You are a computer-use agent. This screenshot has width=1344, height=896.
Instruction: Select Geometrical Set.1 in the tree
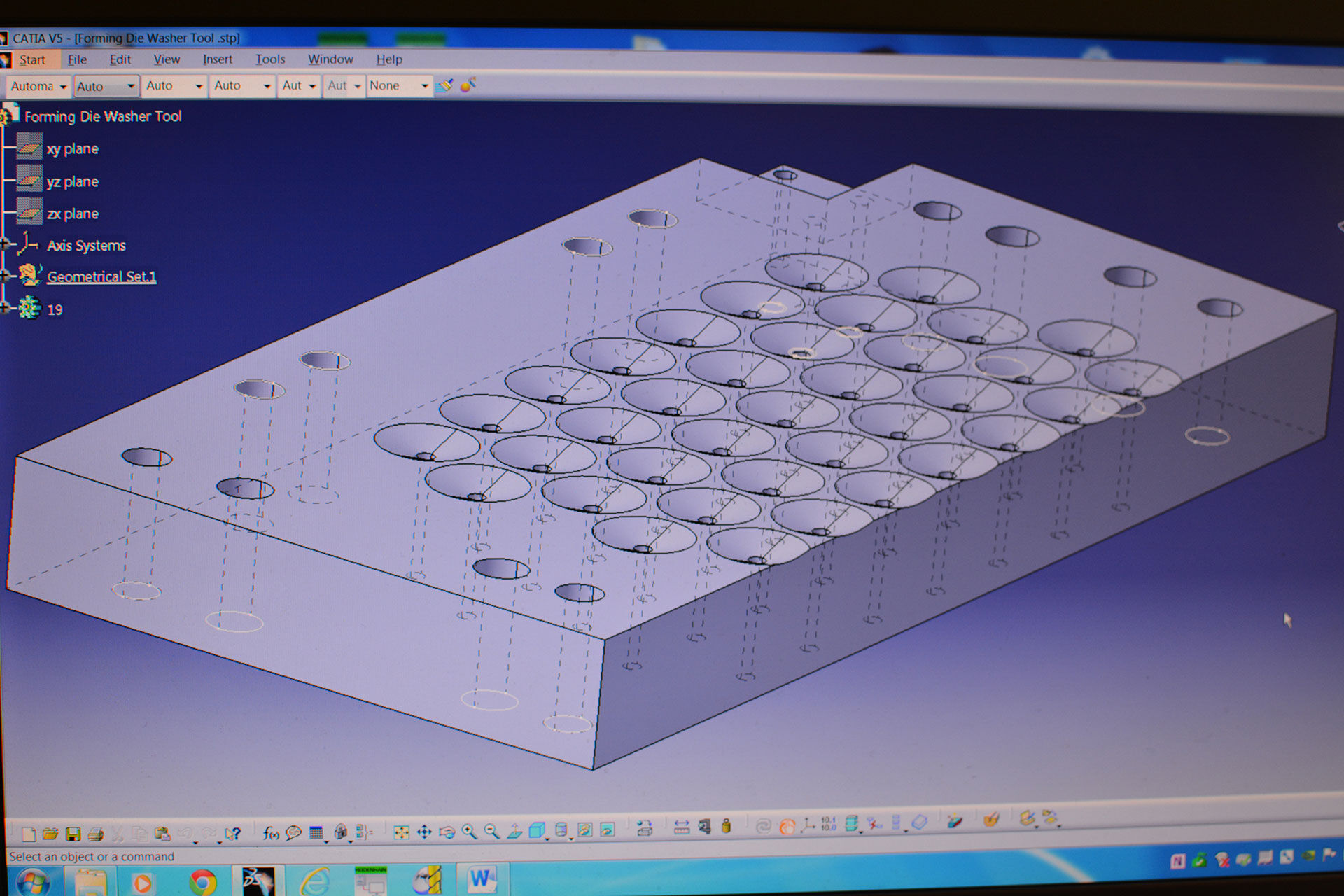click(x=101, y=276)
